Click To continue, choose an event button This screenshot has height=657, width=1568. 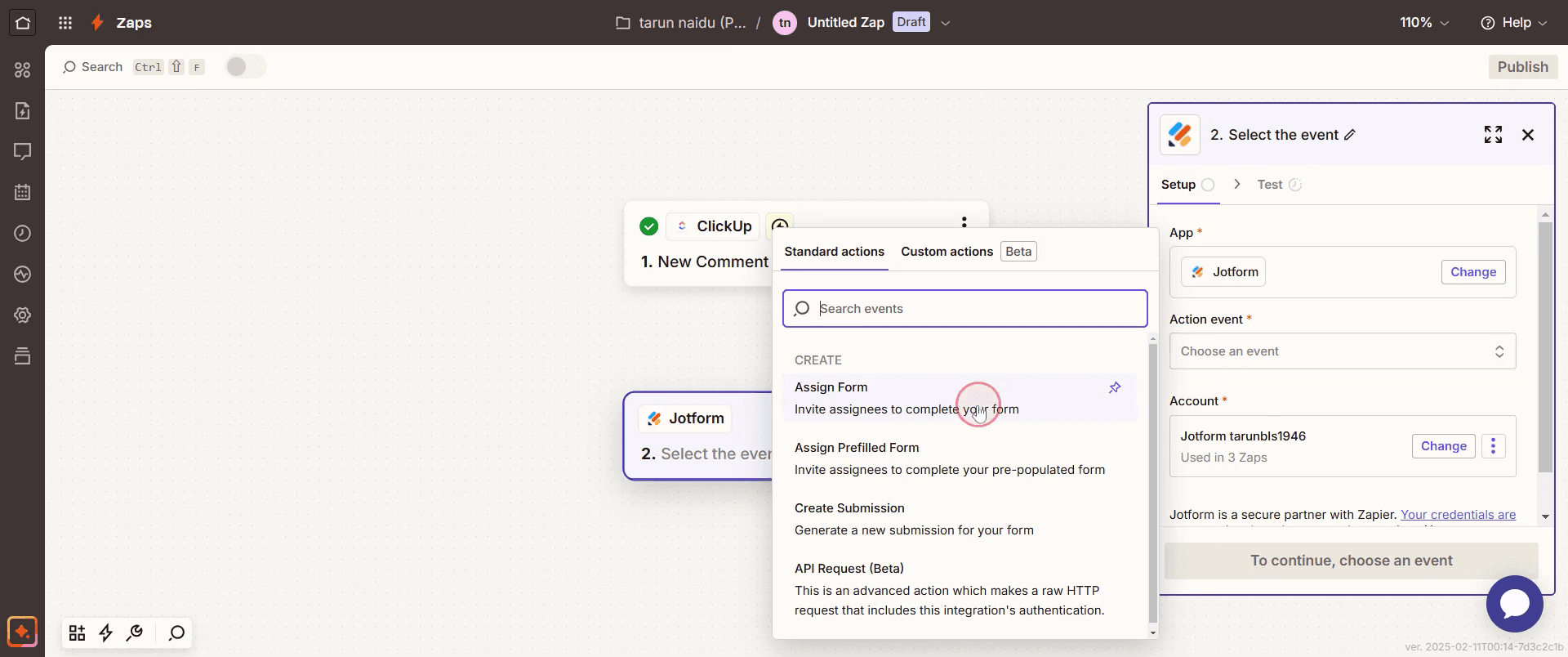[x=1351, y=561]
